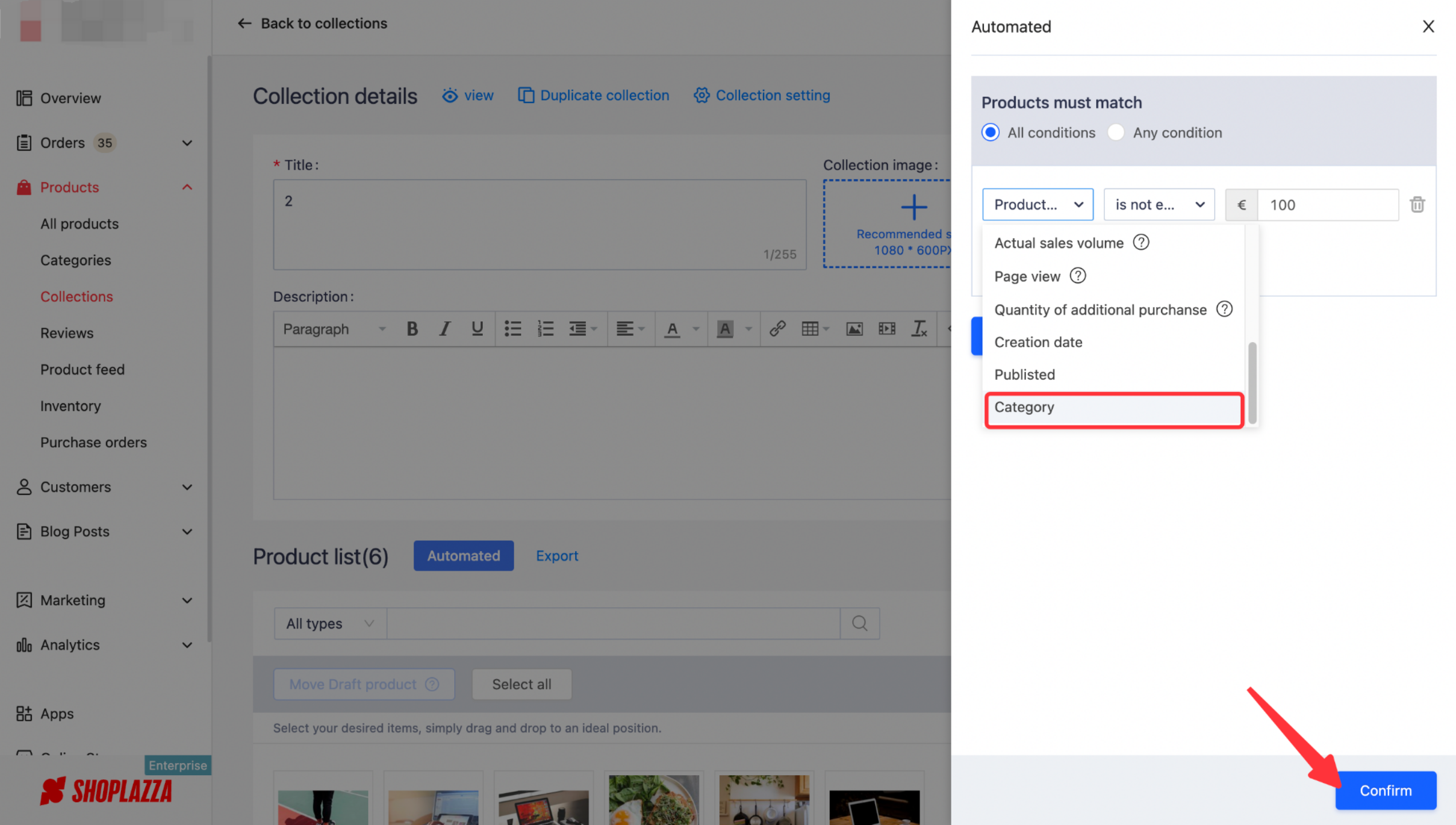Click the Export link
The height and width of the screenshot is (825, 1456).
coord(557,556)
